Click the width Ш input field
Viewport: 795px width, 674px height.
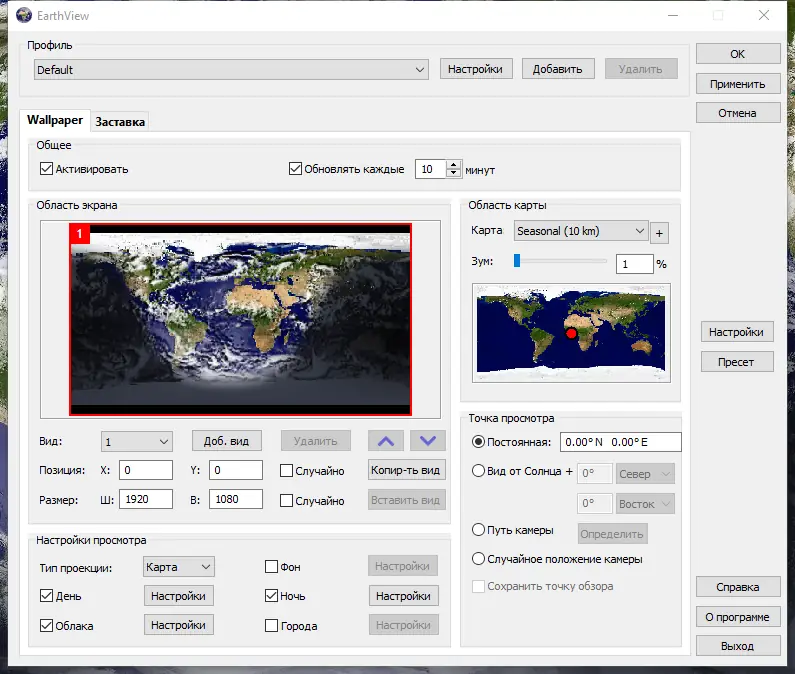coord(146,499)
